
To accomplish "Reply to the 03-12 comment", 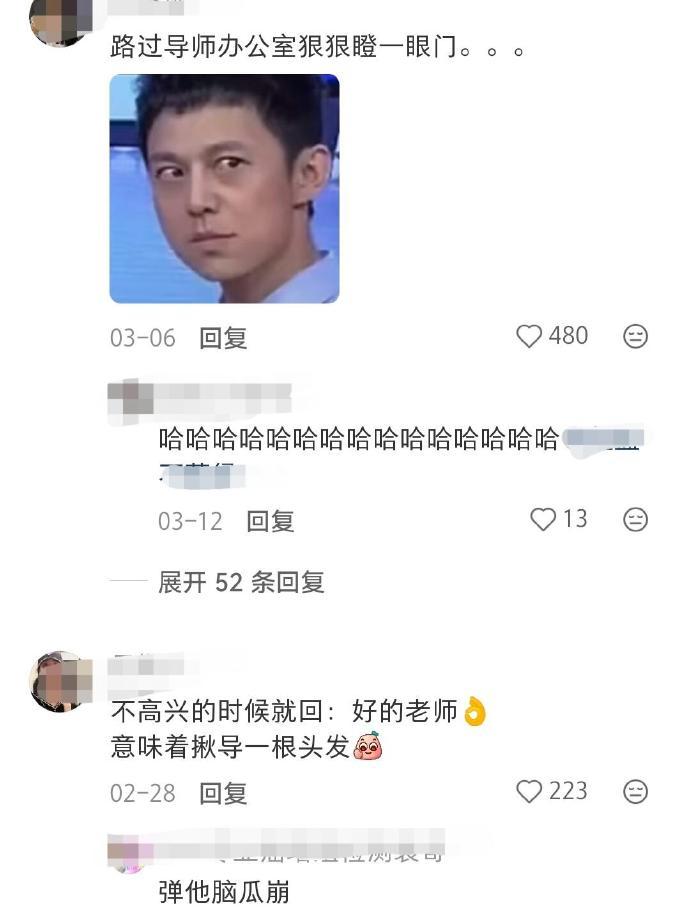I will click(x=270, y=521).
